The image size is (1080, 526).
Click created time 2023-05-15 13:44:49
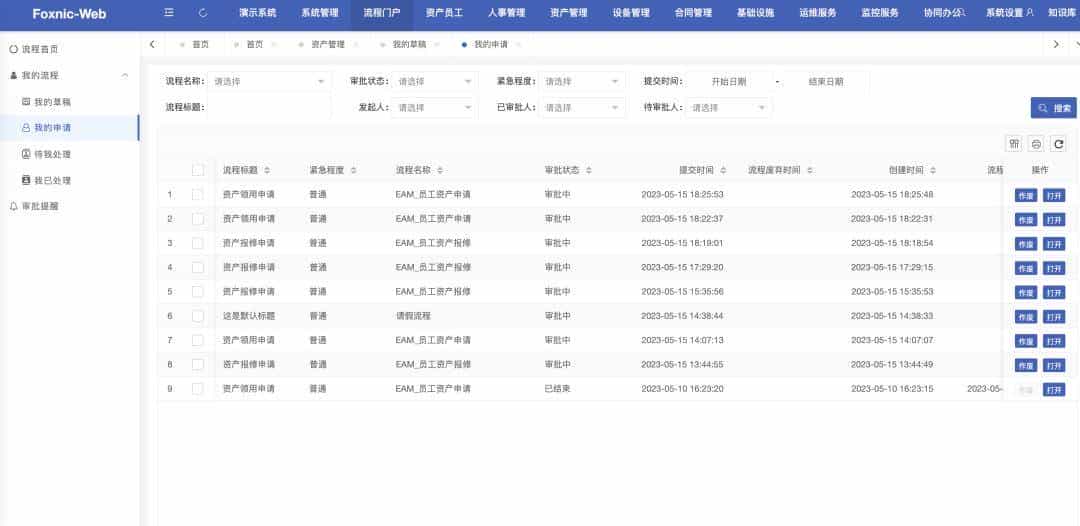[892, 364]
